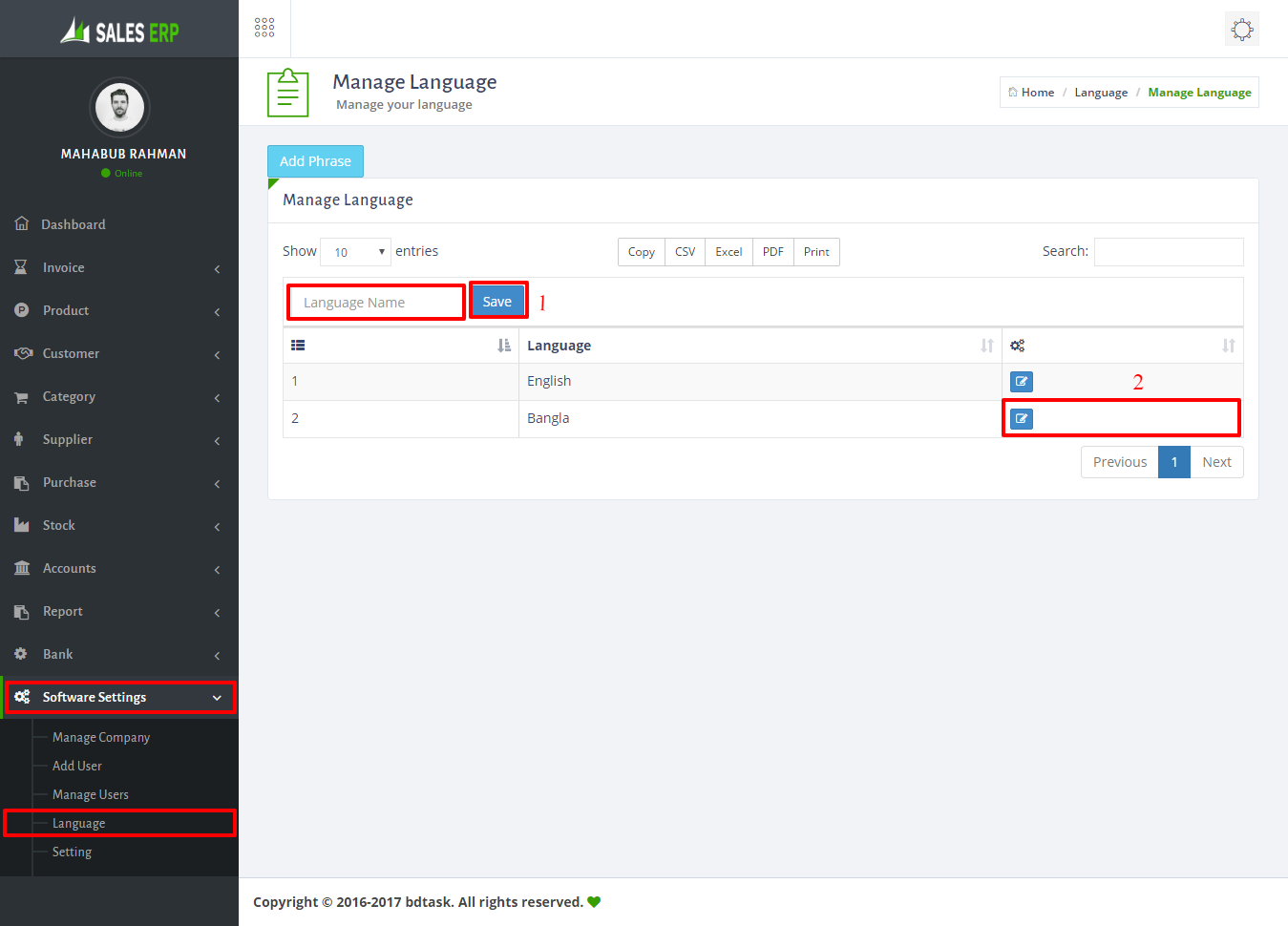The image size is (1288, 926).
Task: Sort by the list number column header
Action: pos(298,346)
